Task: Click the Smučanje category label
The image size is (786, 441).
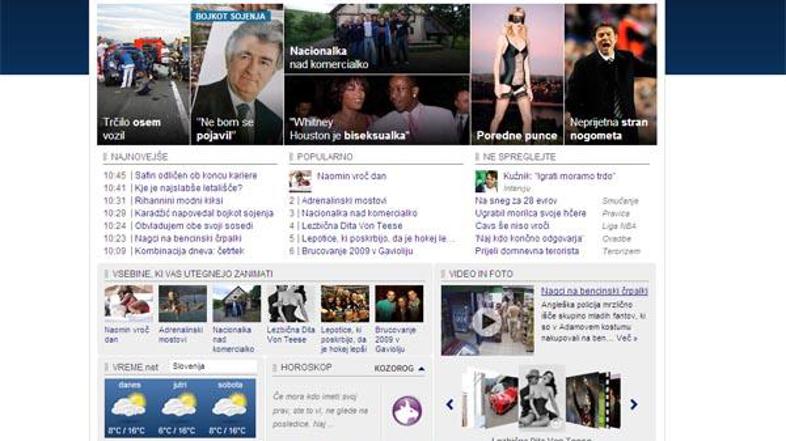Action: coord(620,201)
